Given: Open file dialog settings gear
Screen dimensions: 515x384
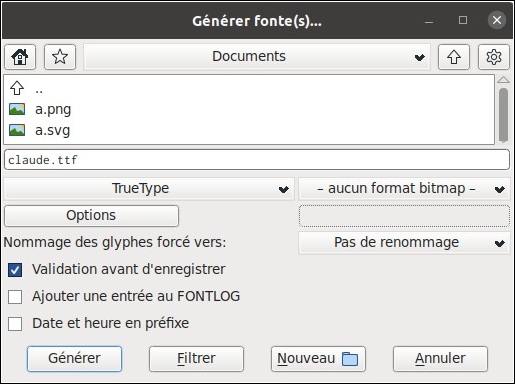Looking at the screenshot, I should tap(494, 57).
